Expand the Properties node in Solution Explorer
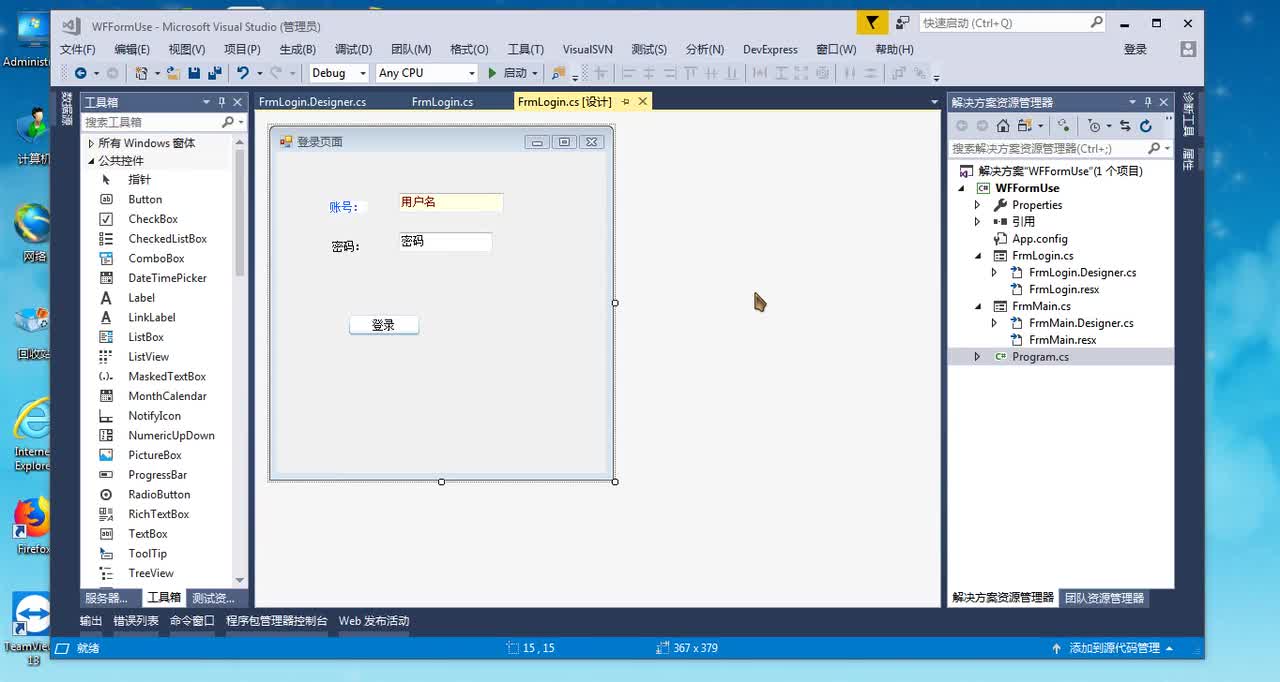1280x682 pixels. coord(978,205)
